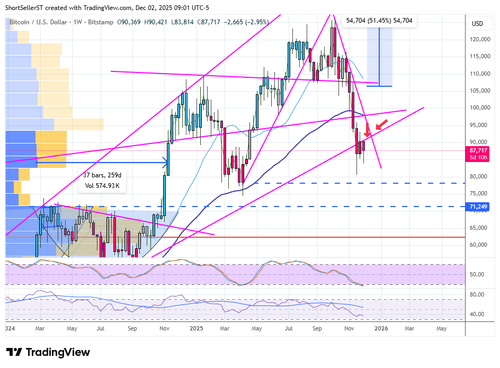This screenshot has width=500, height=368.
Task: Click the high value H90,421
Action: (x=156, y=22)
